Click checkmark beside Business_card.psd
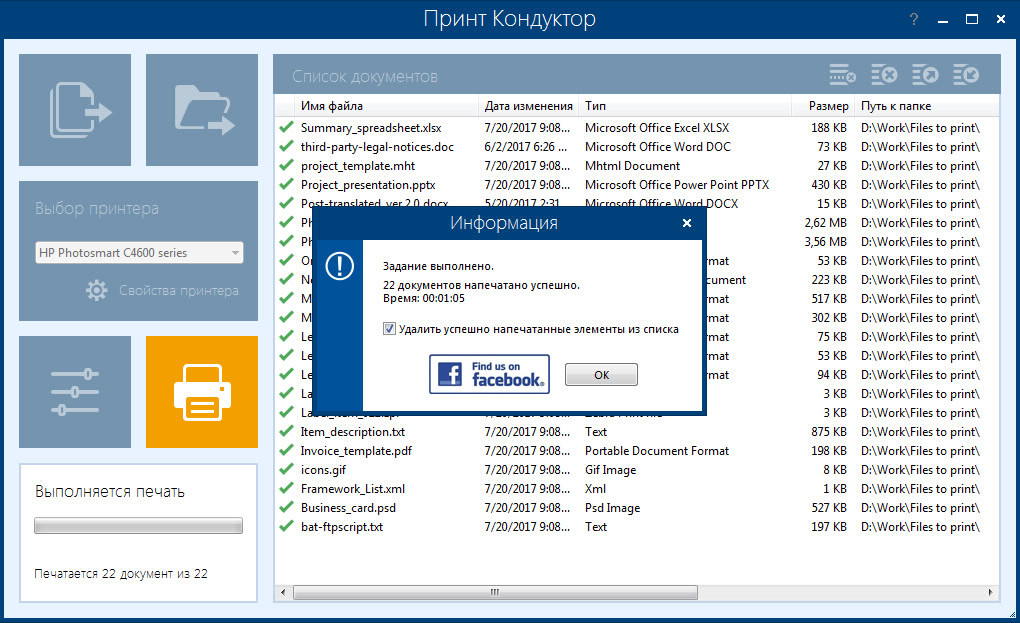 click(286, 507)
